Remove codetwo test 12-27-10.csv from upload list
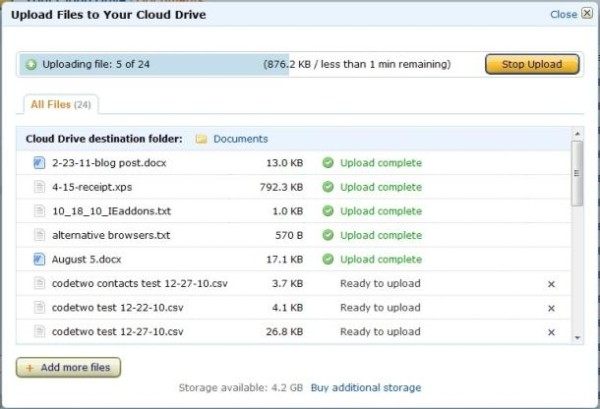 point(551,332)
